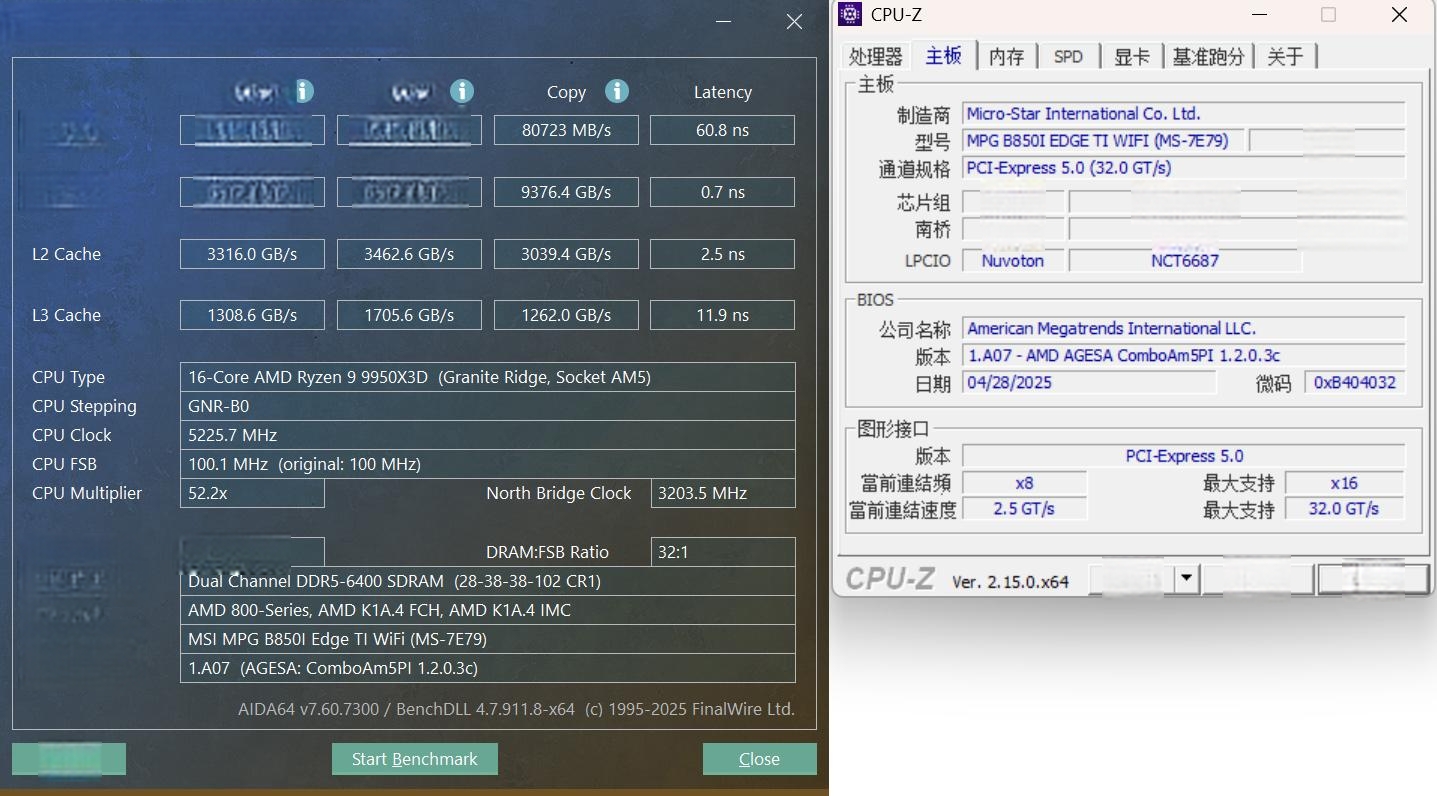This screenshot has height=796, width=1437.
Task: Close the CPU-Z window
Action: click(1399, 14)
